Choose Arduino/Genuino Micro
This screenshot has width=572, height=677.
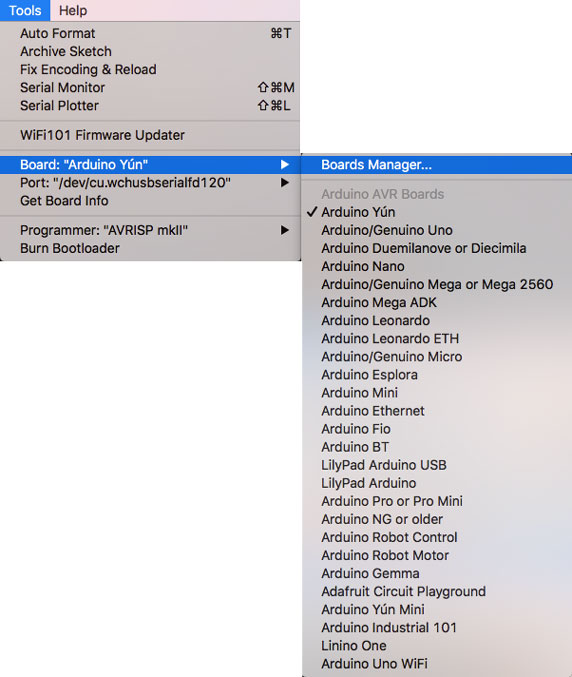coord(436,357)
